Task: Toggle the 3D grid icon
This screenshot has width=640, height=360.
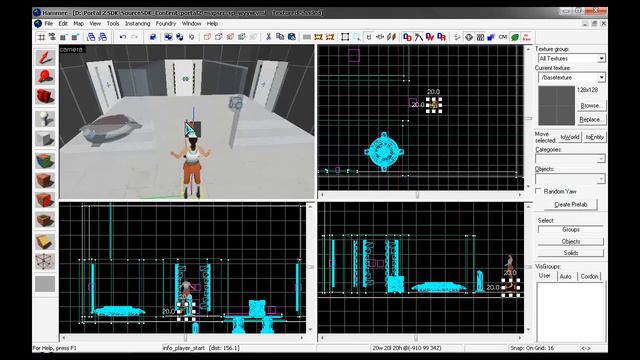Action: coord(52,37)
